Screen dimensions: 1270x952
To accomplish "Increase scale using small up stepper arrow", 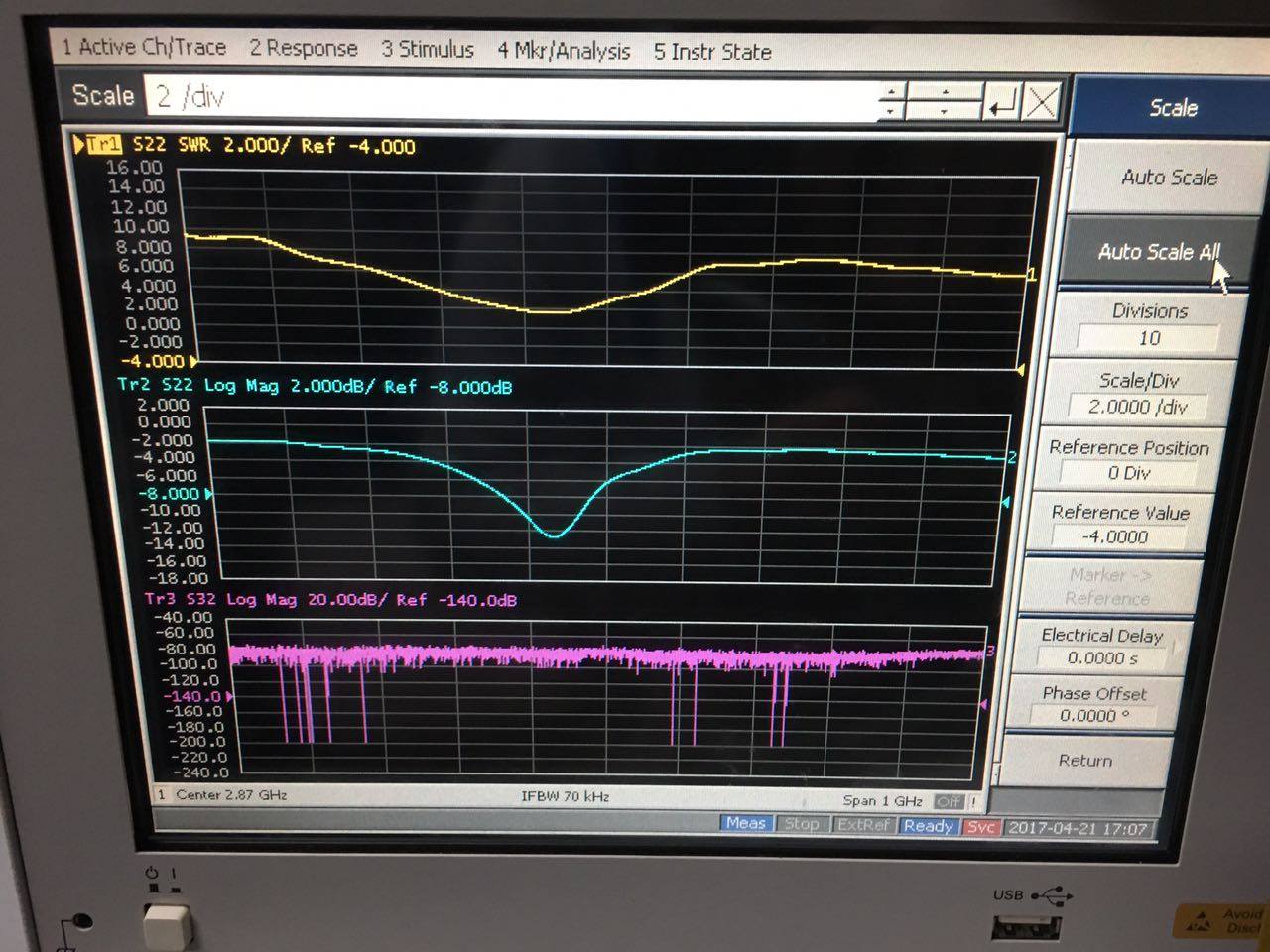I will pyautogui.click(x=891, y=92).
